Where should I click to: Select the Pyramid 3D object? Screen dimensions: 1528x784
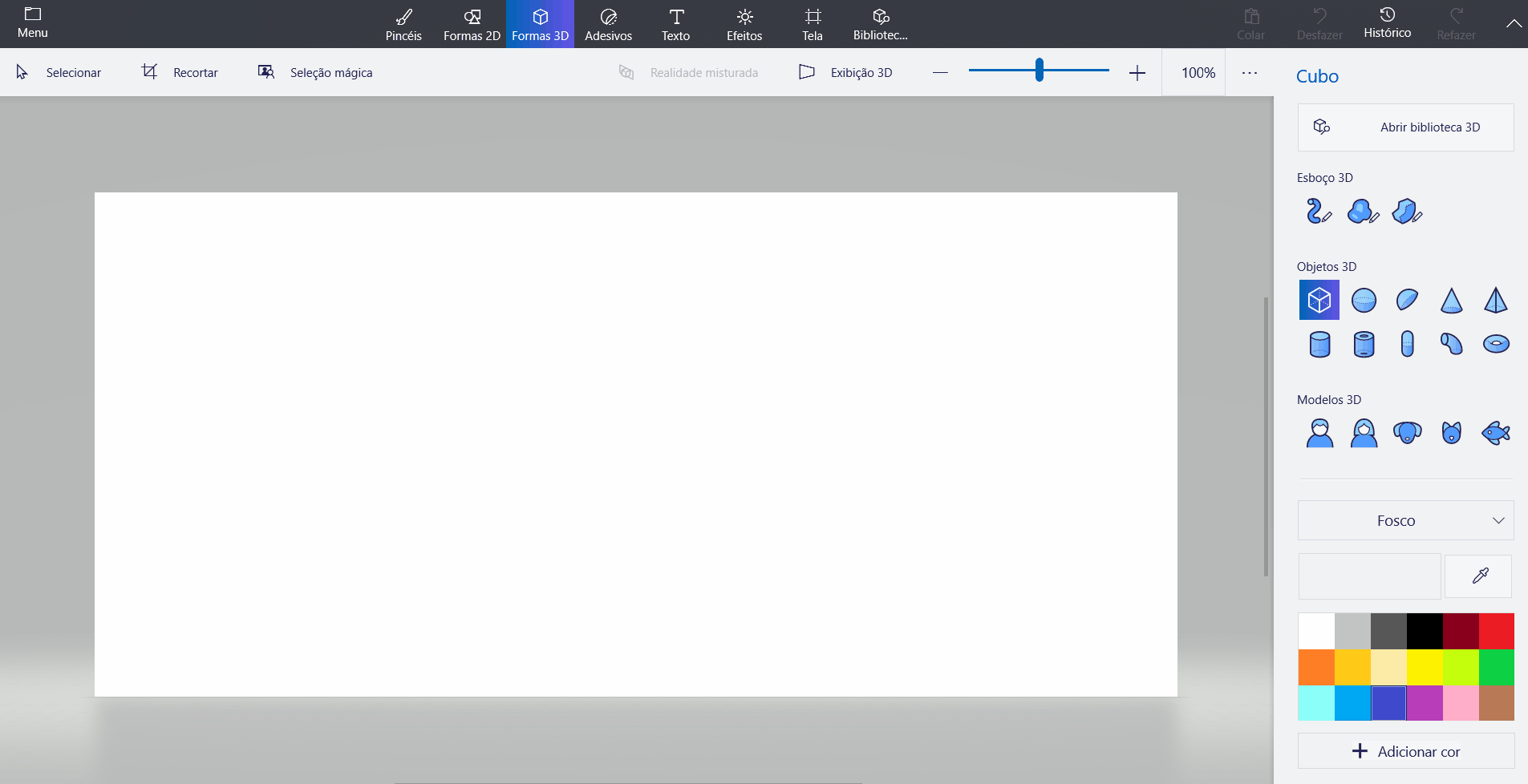point(1496,301)
